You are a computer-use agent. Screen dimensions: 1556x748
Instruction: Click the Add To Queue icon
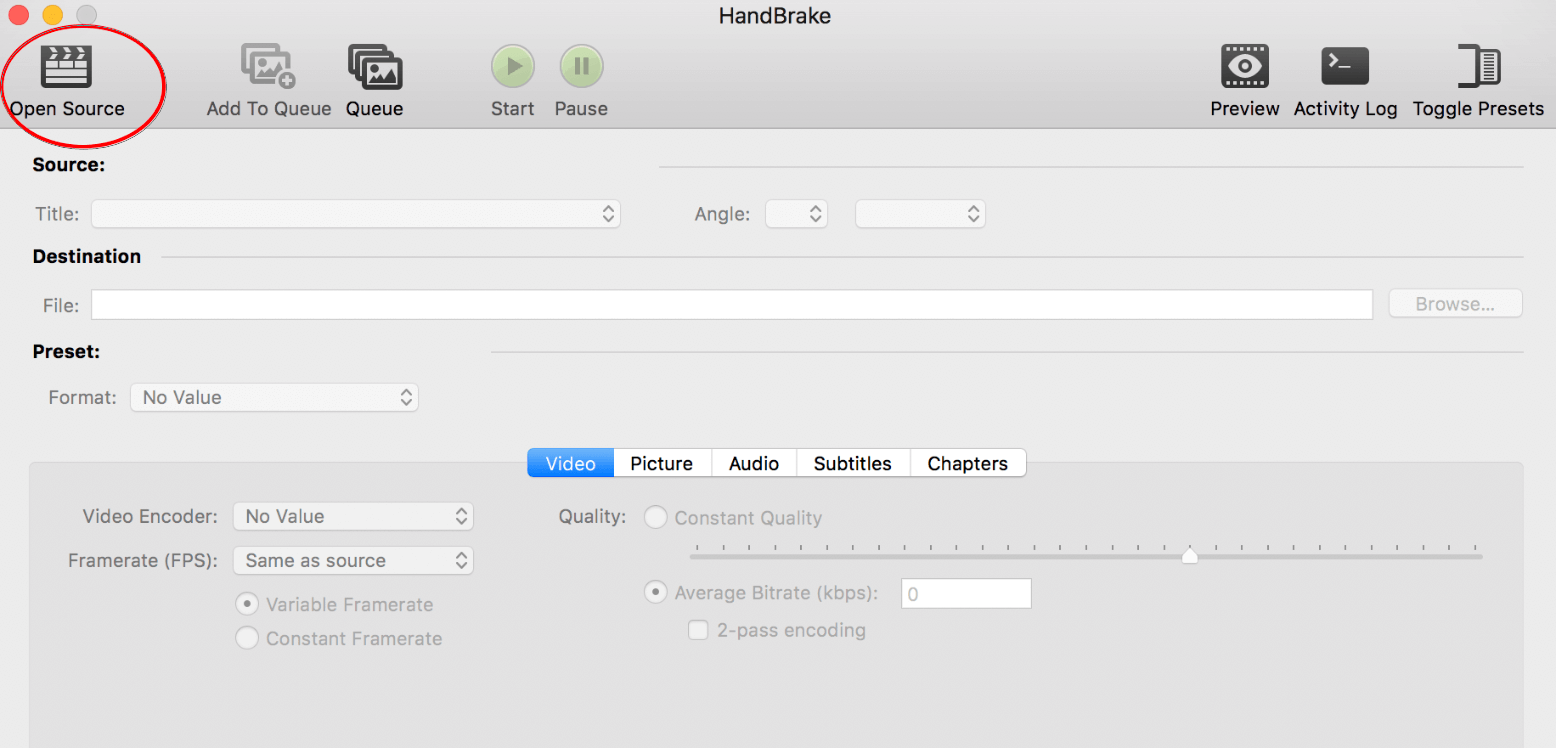[x=268, y=66]
